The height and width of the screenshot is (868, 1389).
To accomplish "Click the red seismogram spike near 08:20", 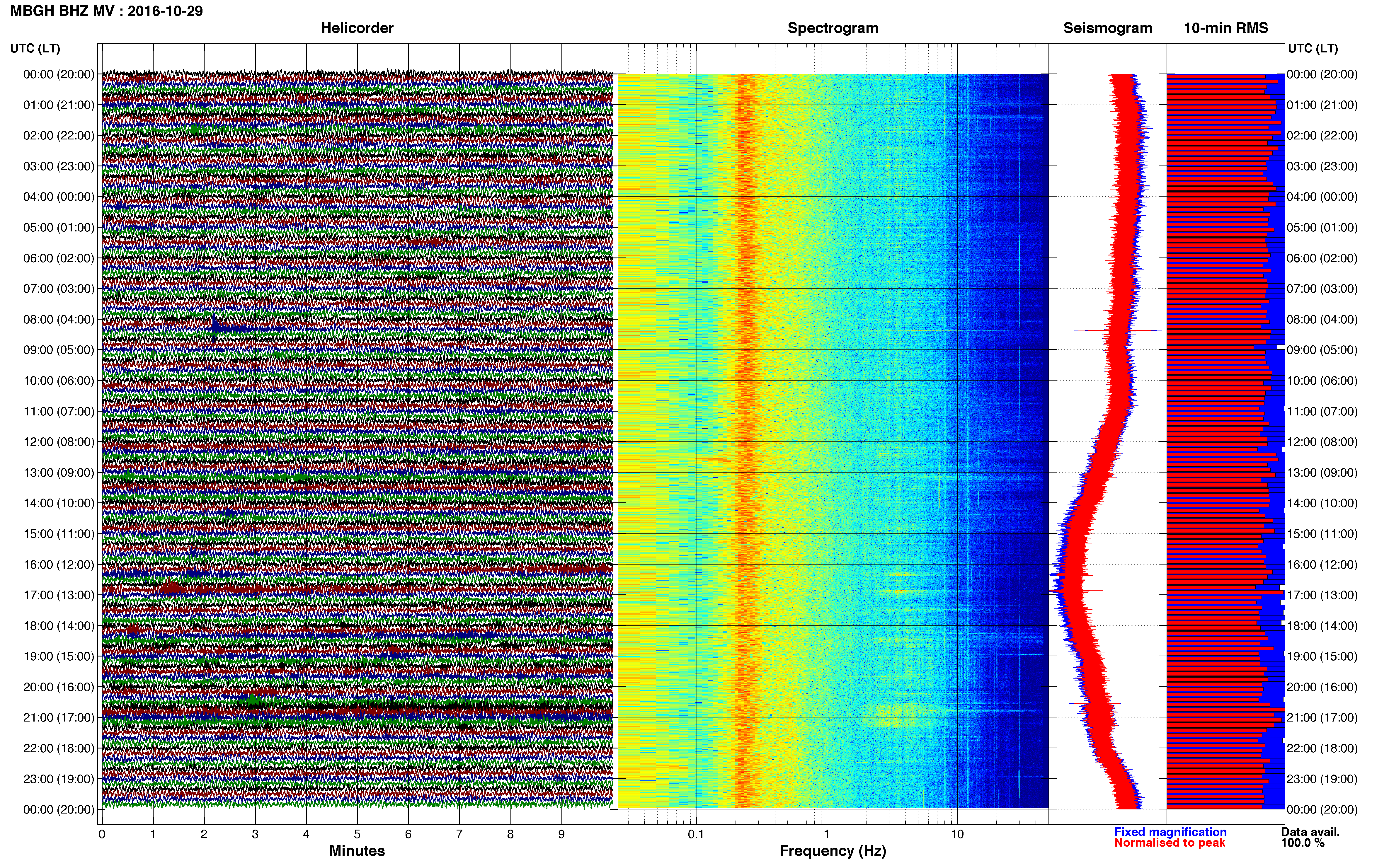I will click(1117, 330).
